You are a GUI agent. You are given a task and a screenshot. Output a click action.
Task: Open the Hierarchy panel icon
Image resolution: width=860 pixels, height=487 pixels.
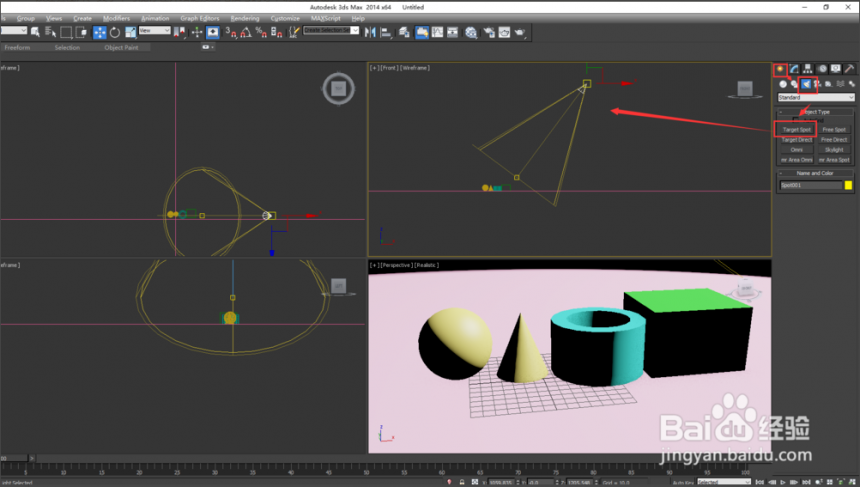click(x=807, y=69)
